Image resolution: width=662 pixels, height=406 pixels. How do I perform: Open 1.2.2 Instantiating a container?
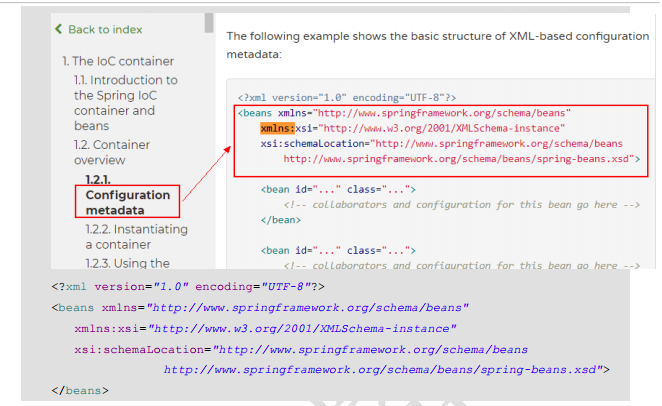136,237
